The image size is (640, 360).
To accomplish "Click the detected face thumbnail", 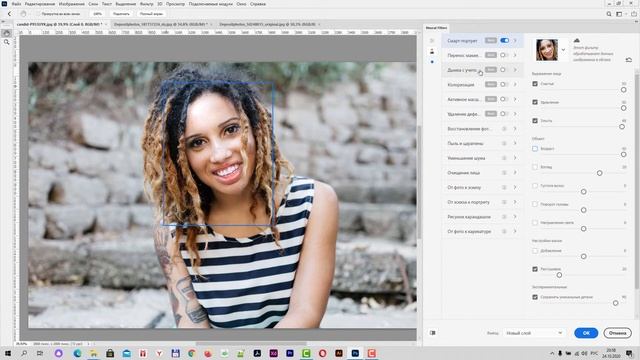I will [x=547, y=50].
